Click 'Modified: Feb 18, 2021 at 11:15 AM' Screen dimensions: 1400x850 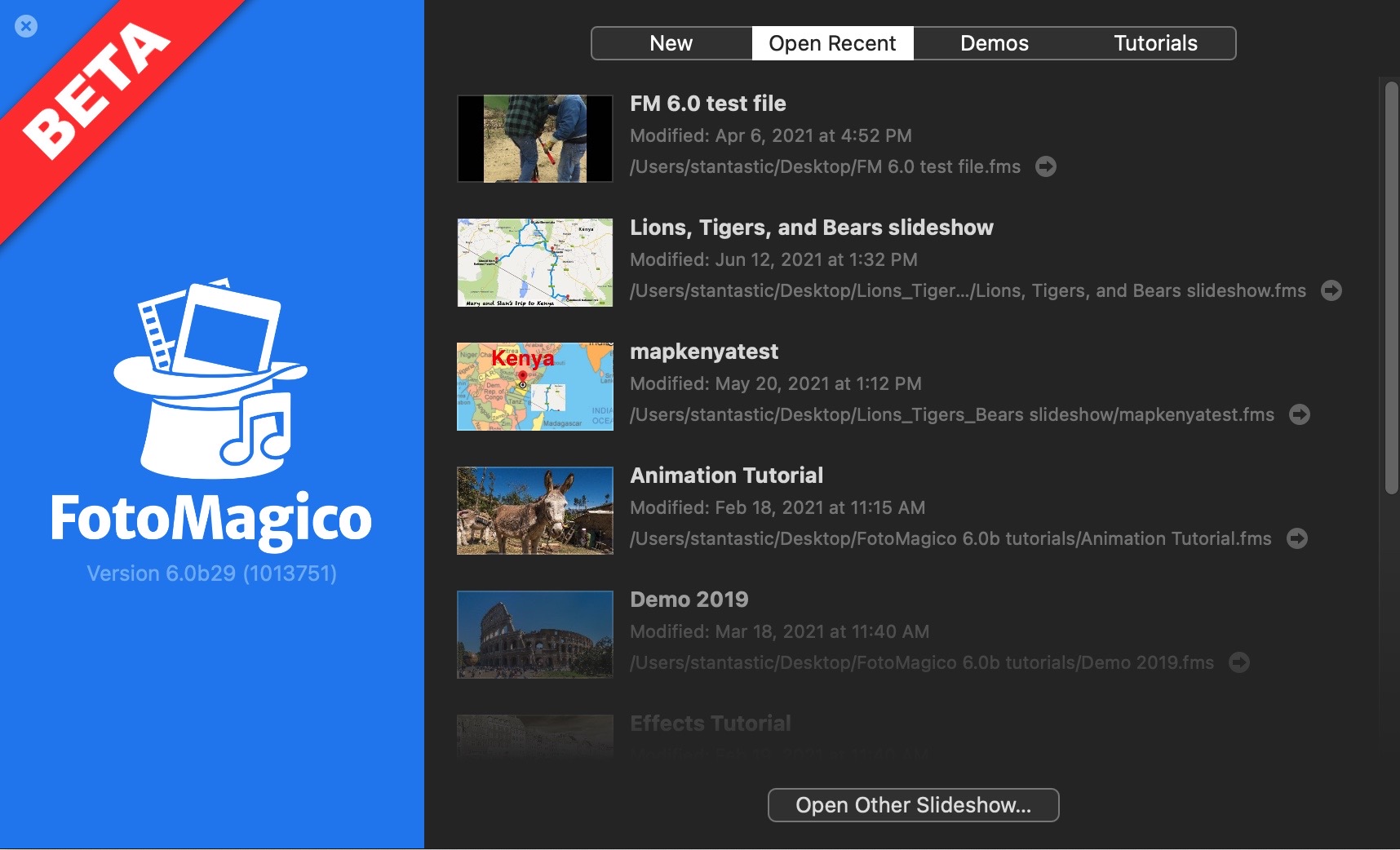[778, 507]
